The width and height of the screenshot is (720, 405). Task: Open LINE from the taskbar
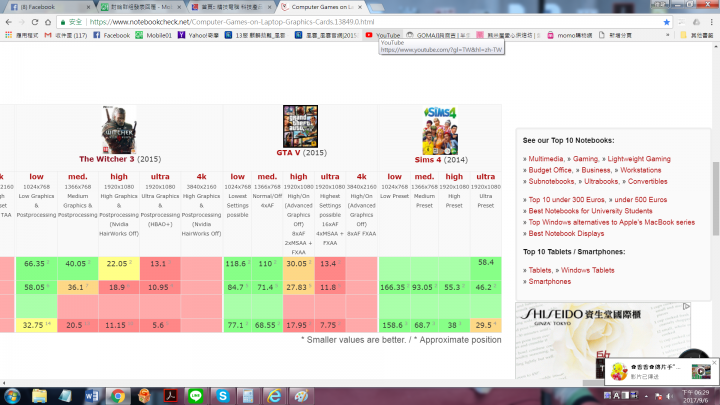pos(196,396)
